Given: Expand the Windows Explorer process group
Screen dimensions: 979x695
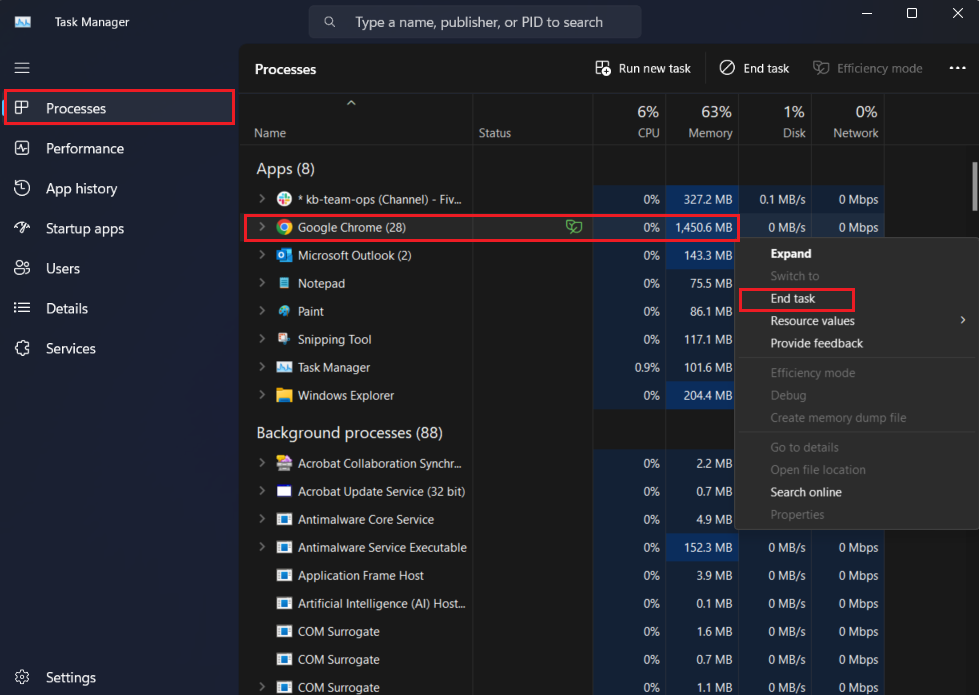Looking at the screenshot, I should 262,395.
